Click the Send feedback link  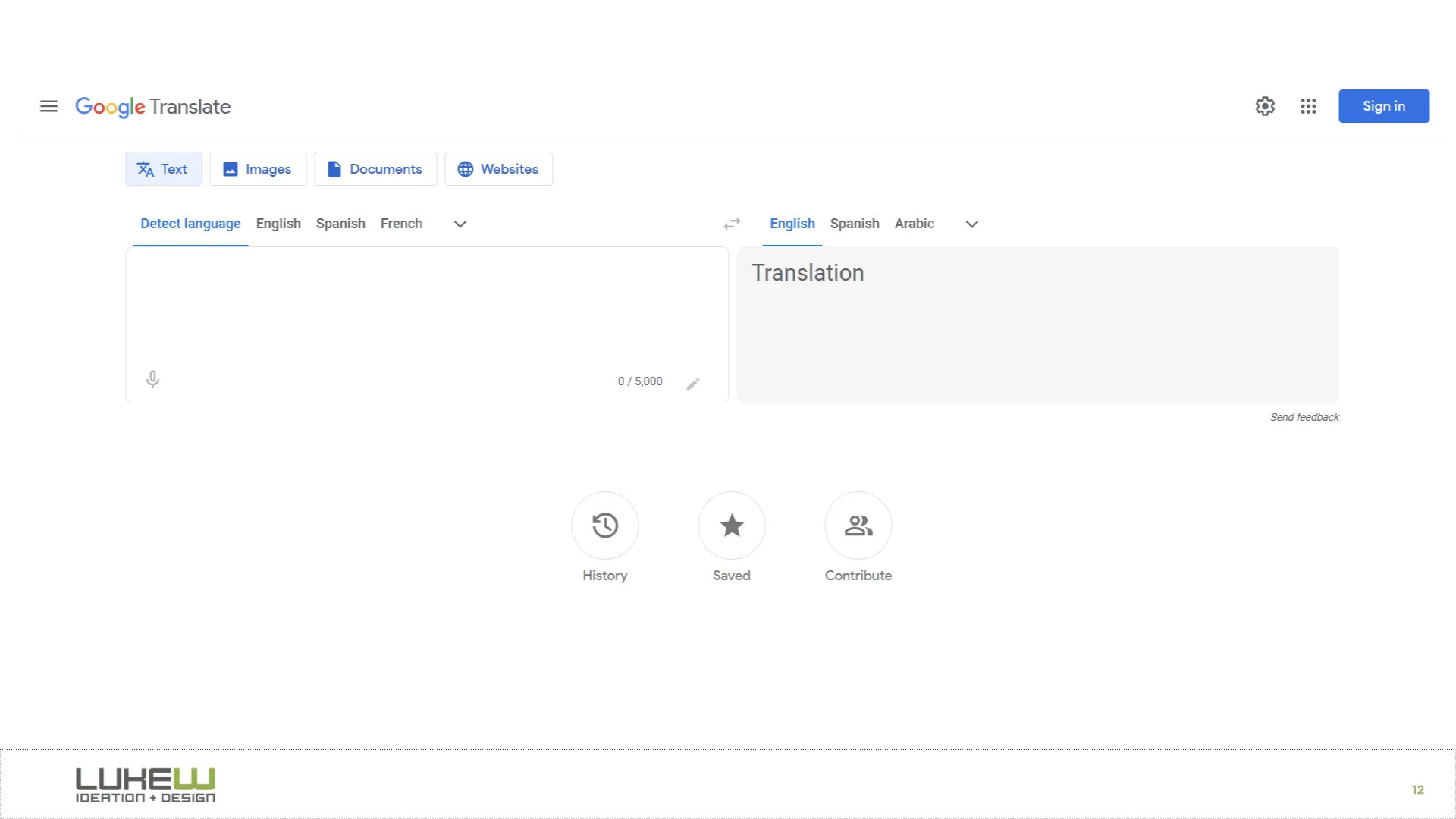coord(1304,416)
